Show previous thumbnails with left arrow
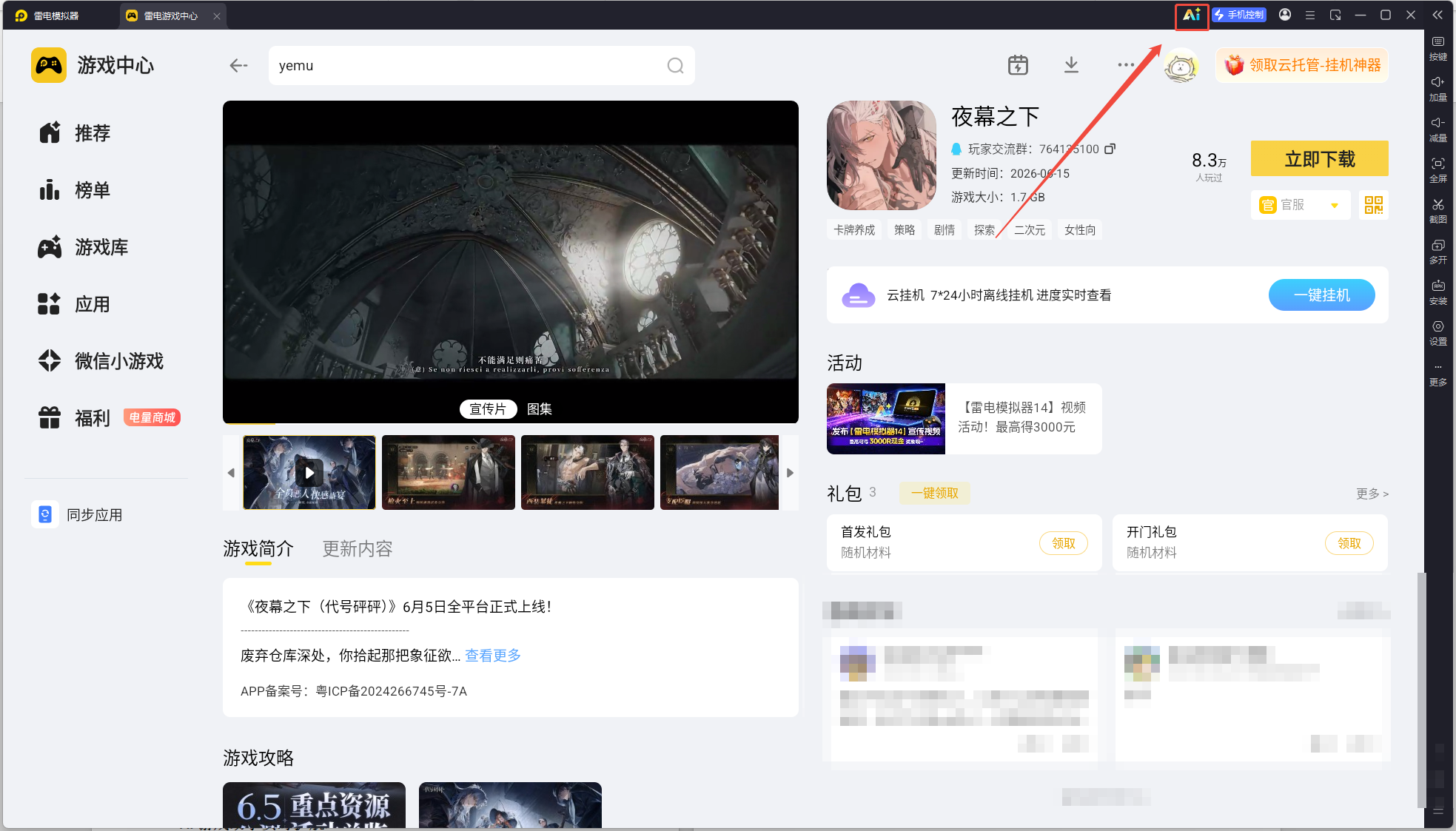Viewport: 1456px width, 831px height. 231,472
